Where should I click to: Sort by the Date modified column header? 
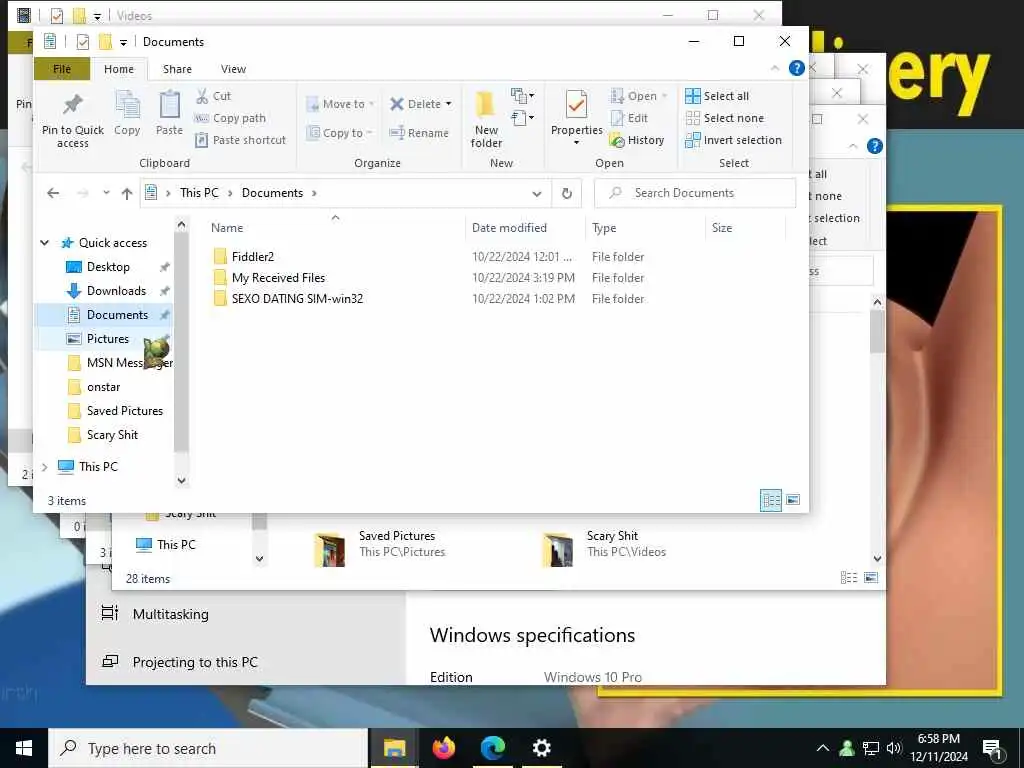click(509, 228)
